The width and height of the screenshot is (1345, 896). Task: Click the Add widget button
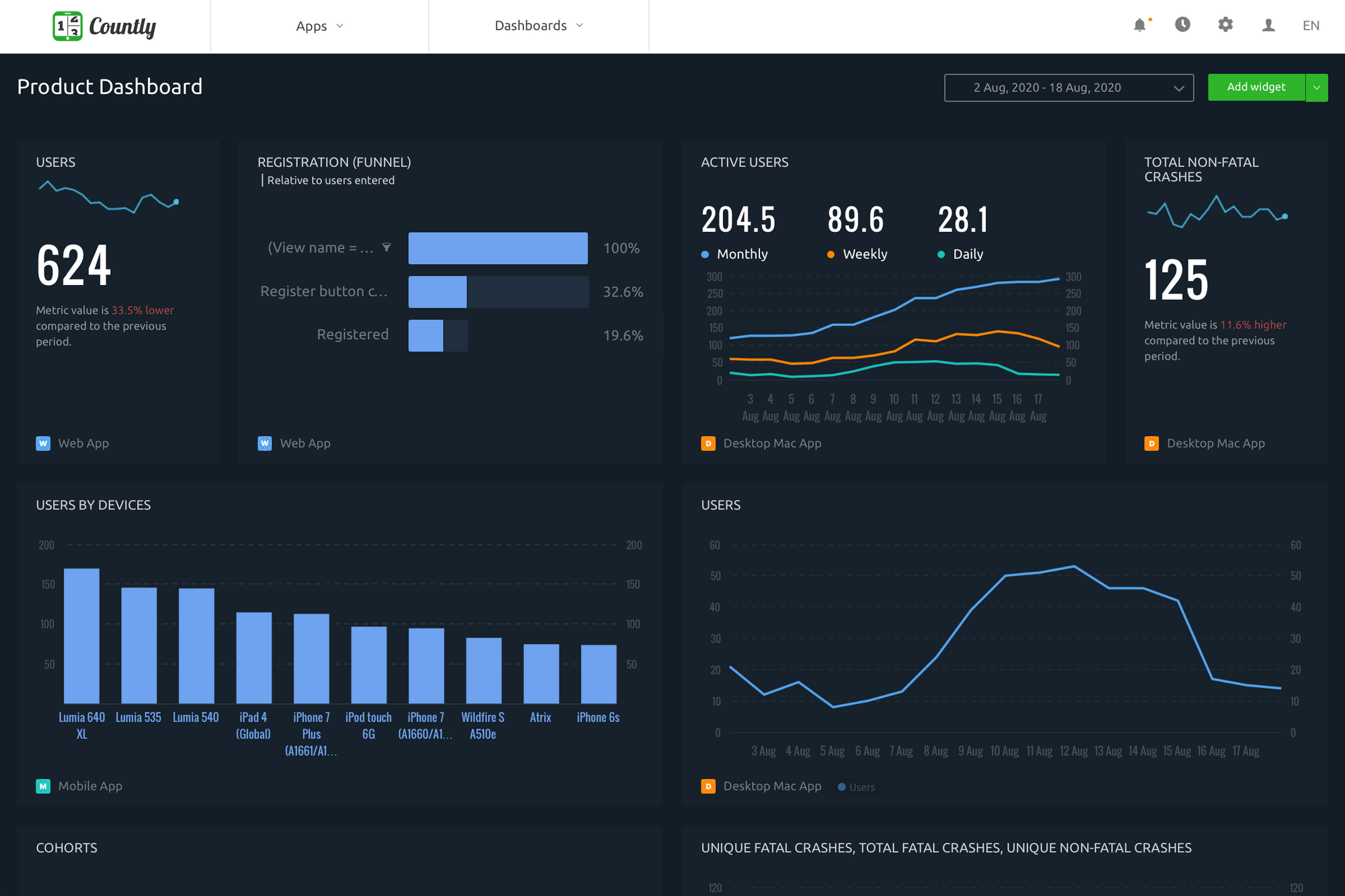(1256, 87)
